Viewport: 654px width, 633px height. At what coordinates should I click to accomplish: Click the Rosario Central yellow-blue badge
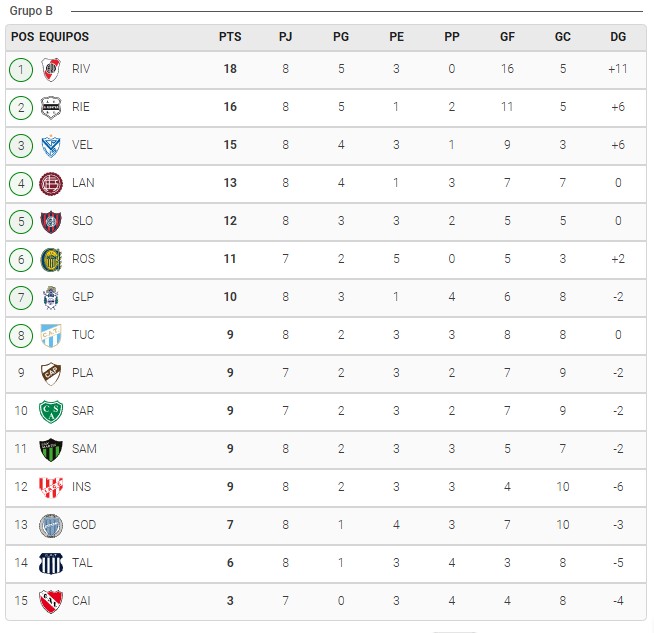51,259
